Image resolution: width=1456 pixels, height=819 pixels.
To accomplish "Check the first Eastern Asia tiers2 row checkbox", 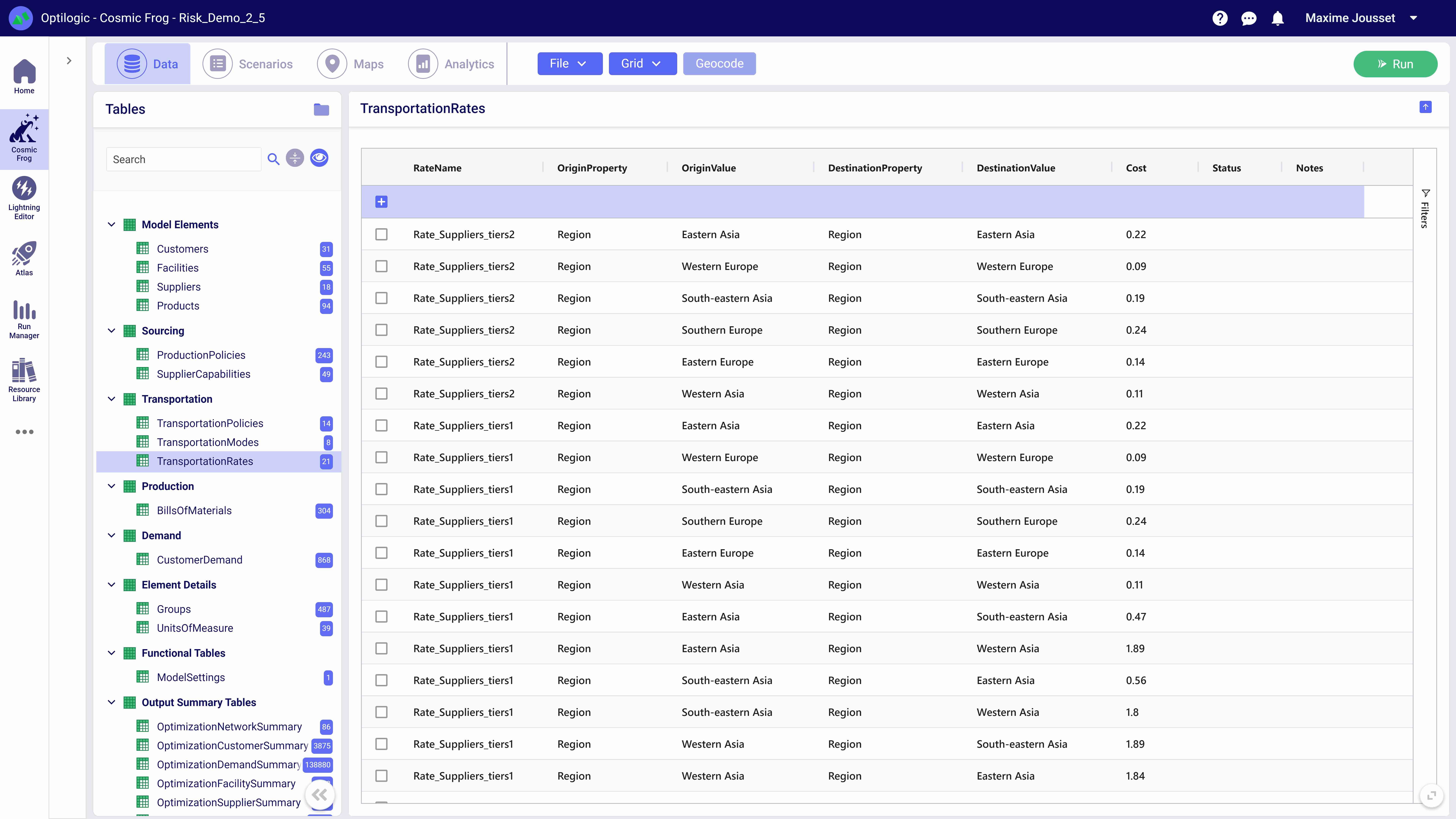I will [381, 234].
